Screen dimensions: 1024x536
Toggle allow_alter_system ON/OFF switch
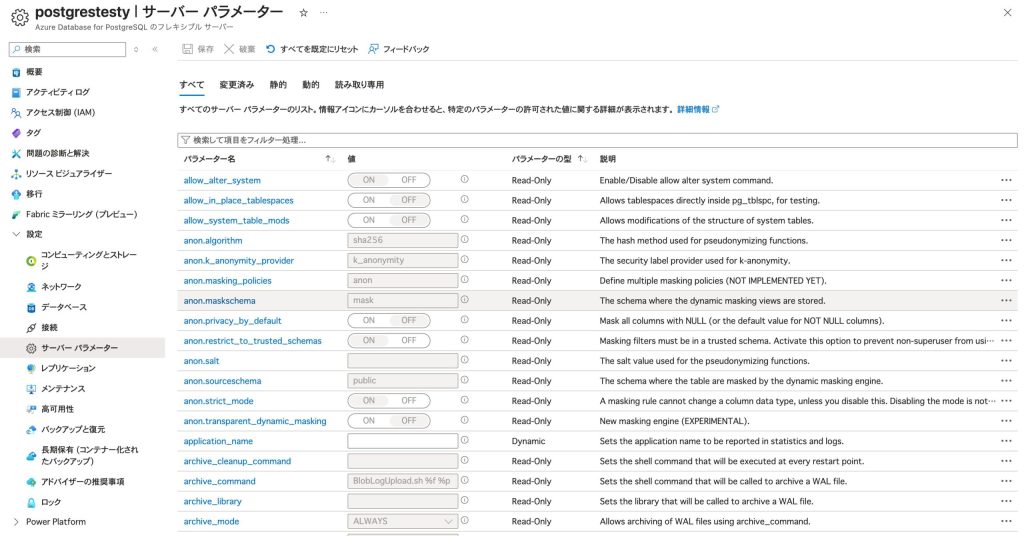[x=389, y=180]
